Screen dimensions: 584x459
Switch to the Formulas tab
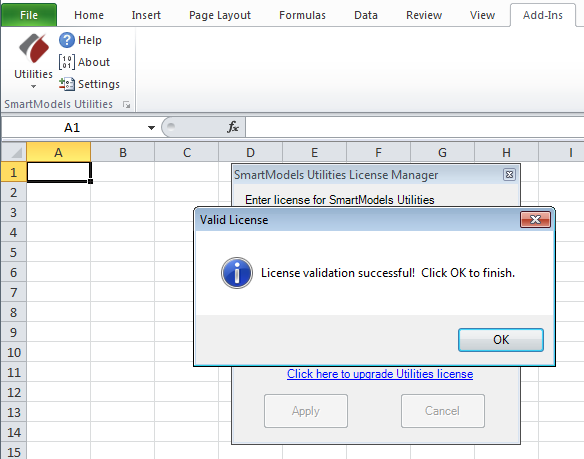302,15
